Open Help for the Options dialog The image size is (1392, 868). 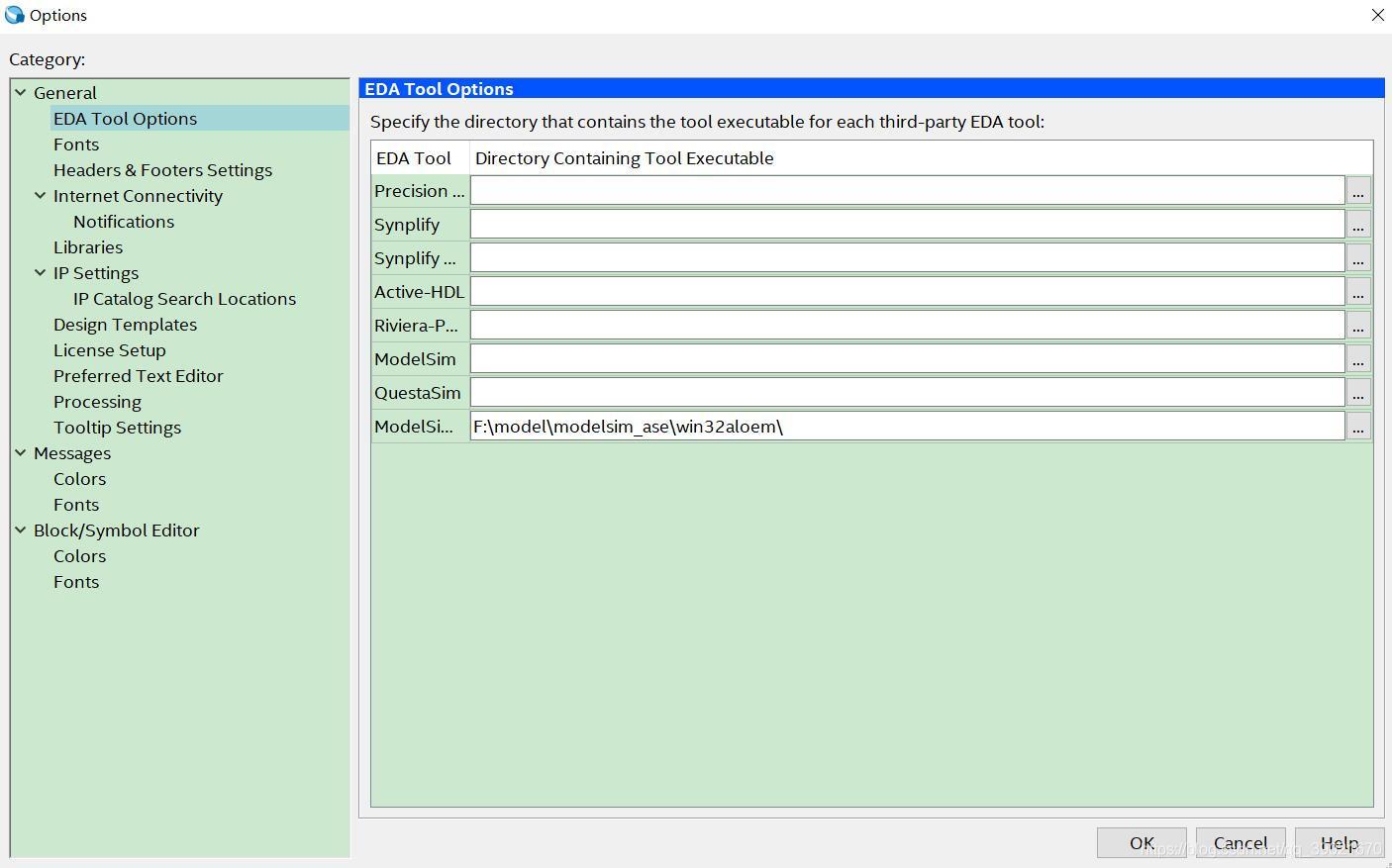tap(1340, 842)
